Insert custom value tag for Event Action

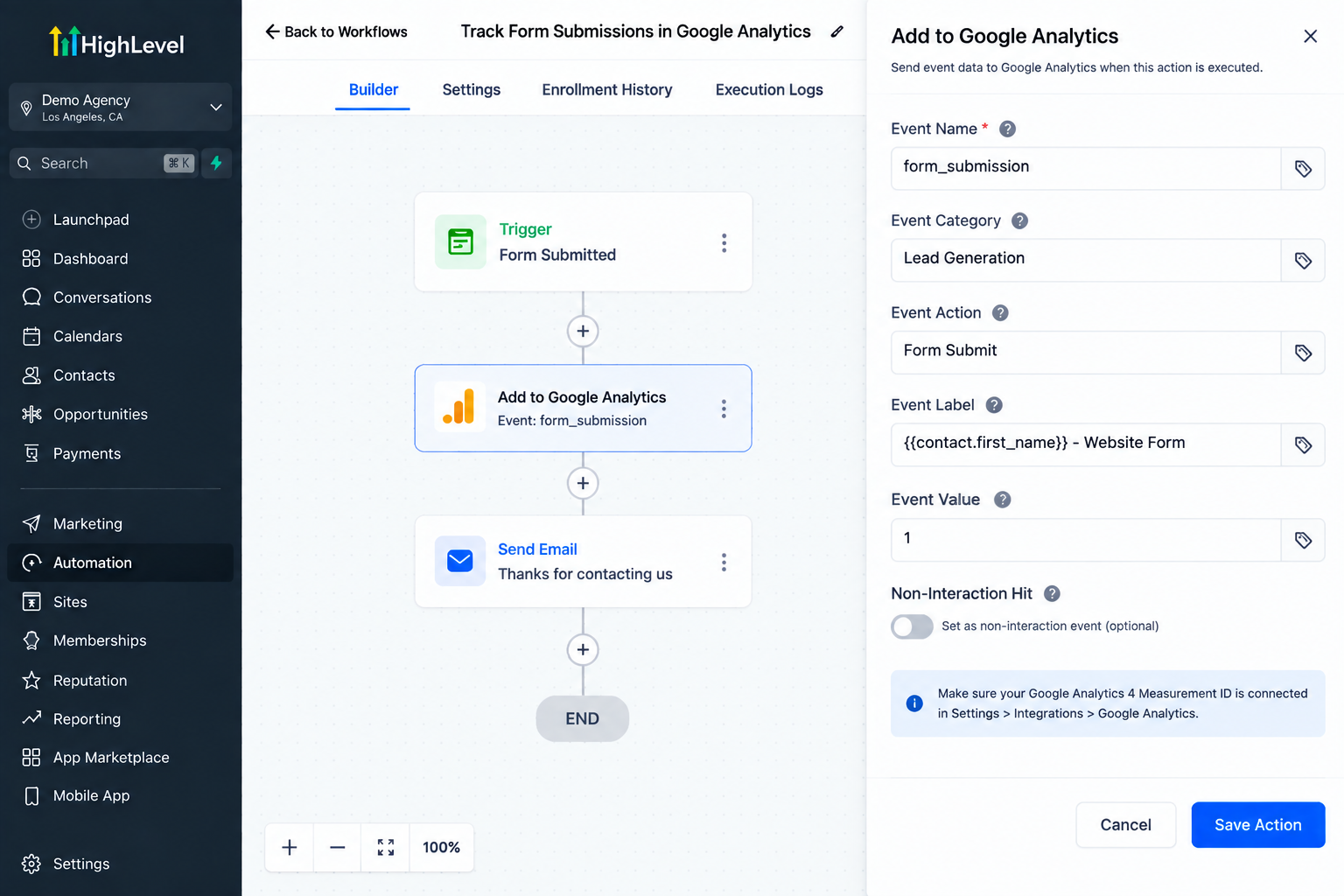[1303, 352]
